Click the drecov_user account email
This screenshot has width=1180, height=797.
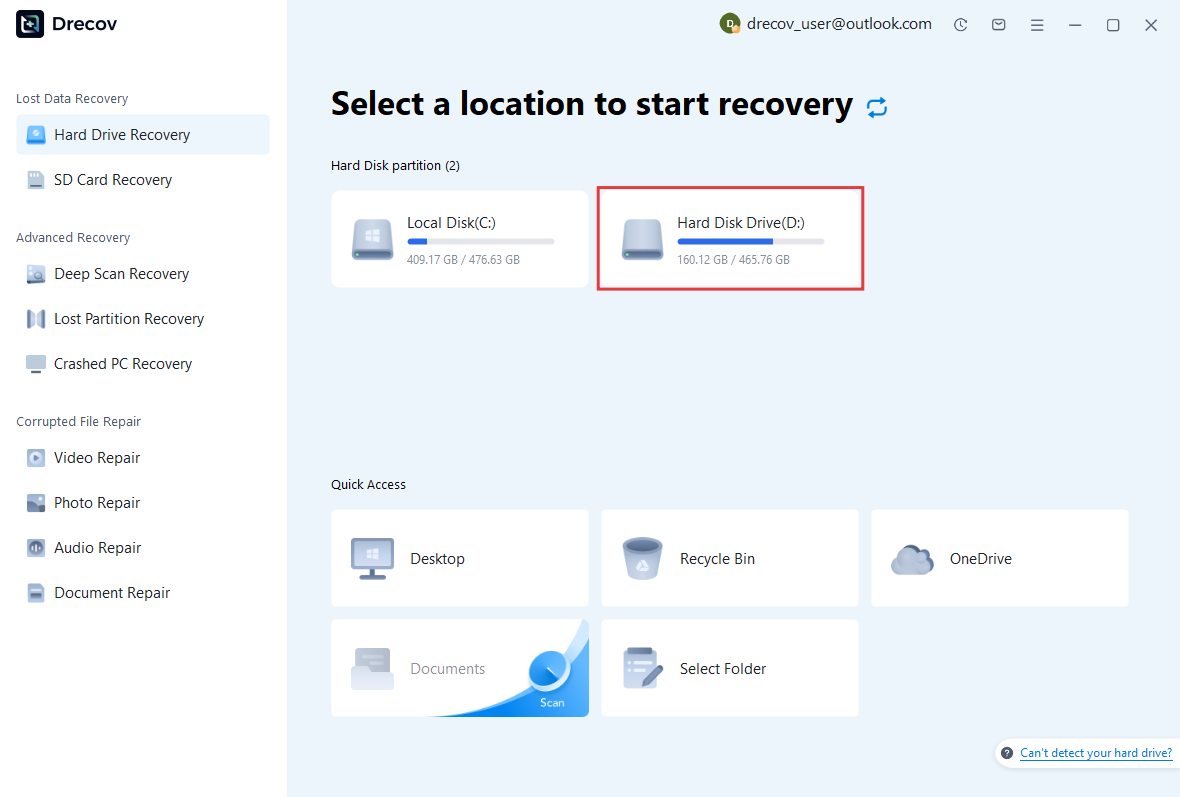836,23
